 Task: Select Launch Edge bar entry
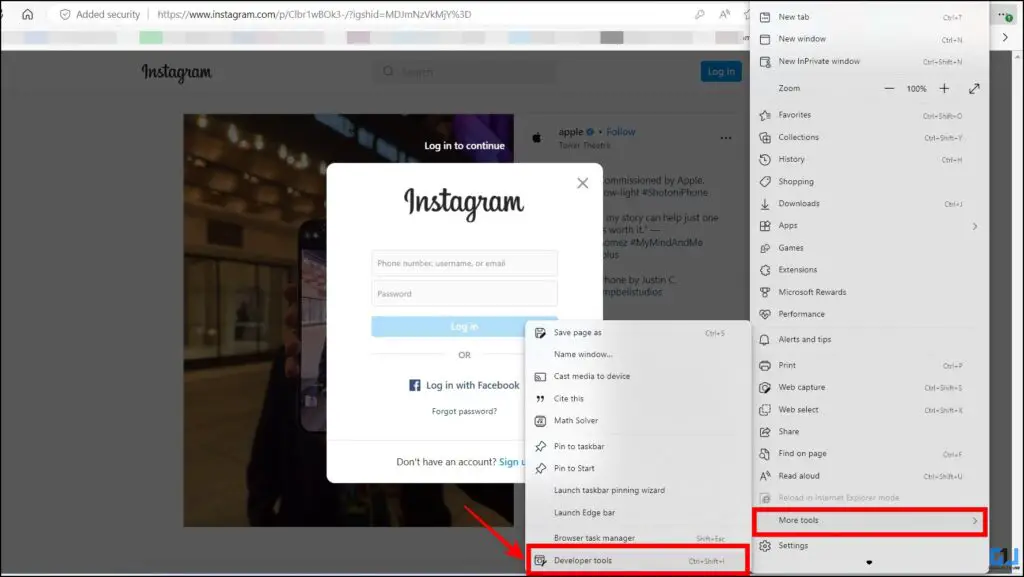(x=638, y=513)
